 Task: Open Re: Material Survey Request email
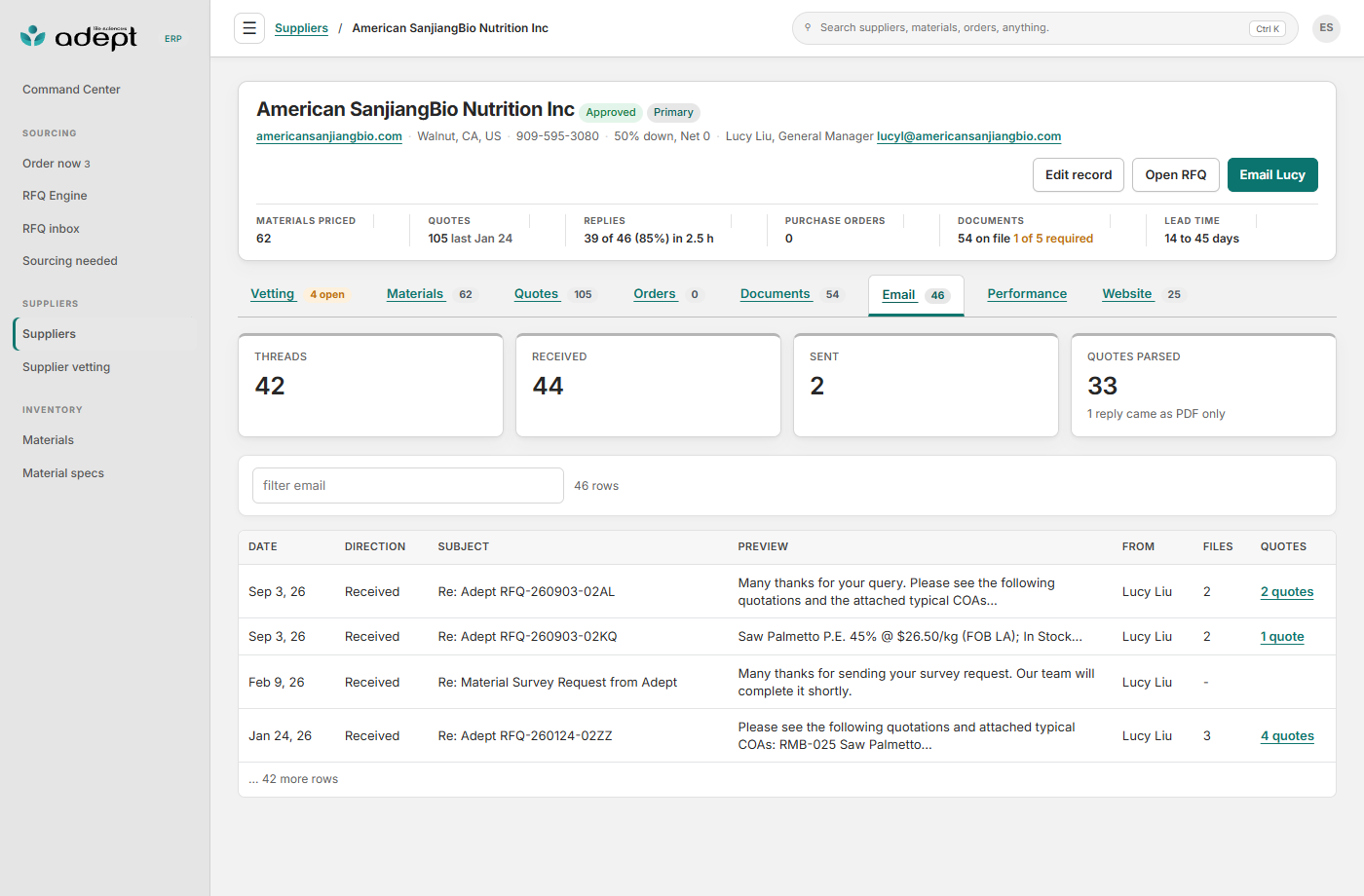tap(557, 683)
